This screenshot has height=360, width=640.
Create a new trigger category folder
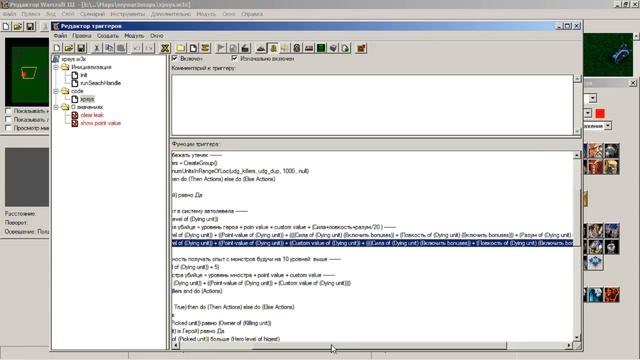click(x=181, y=48)
